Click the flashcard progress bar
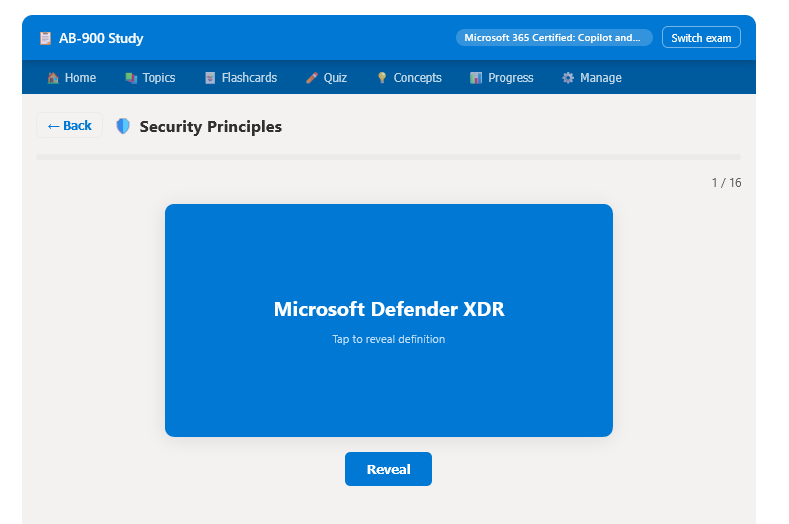 [388, 157]
